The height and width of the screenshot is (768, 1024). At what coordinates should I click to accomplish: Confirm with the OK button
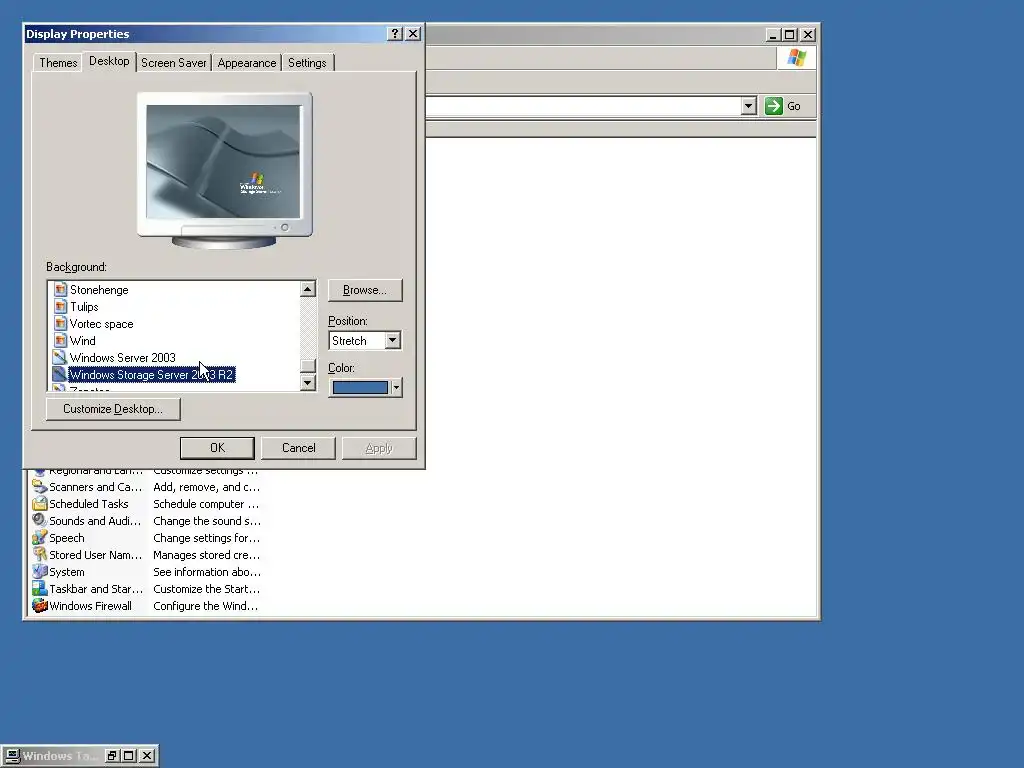pyautogui.click(x=217, y=448)
